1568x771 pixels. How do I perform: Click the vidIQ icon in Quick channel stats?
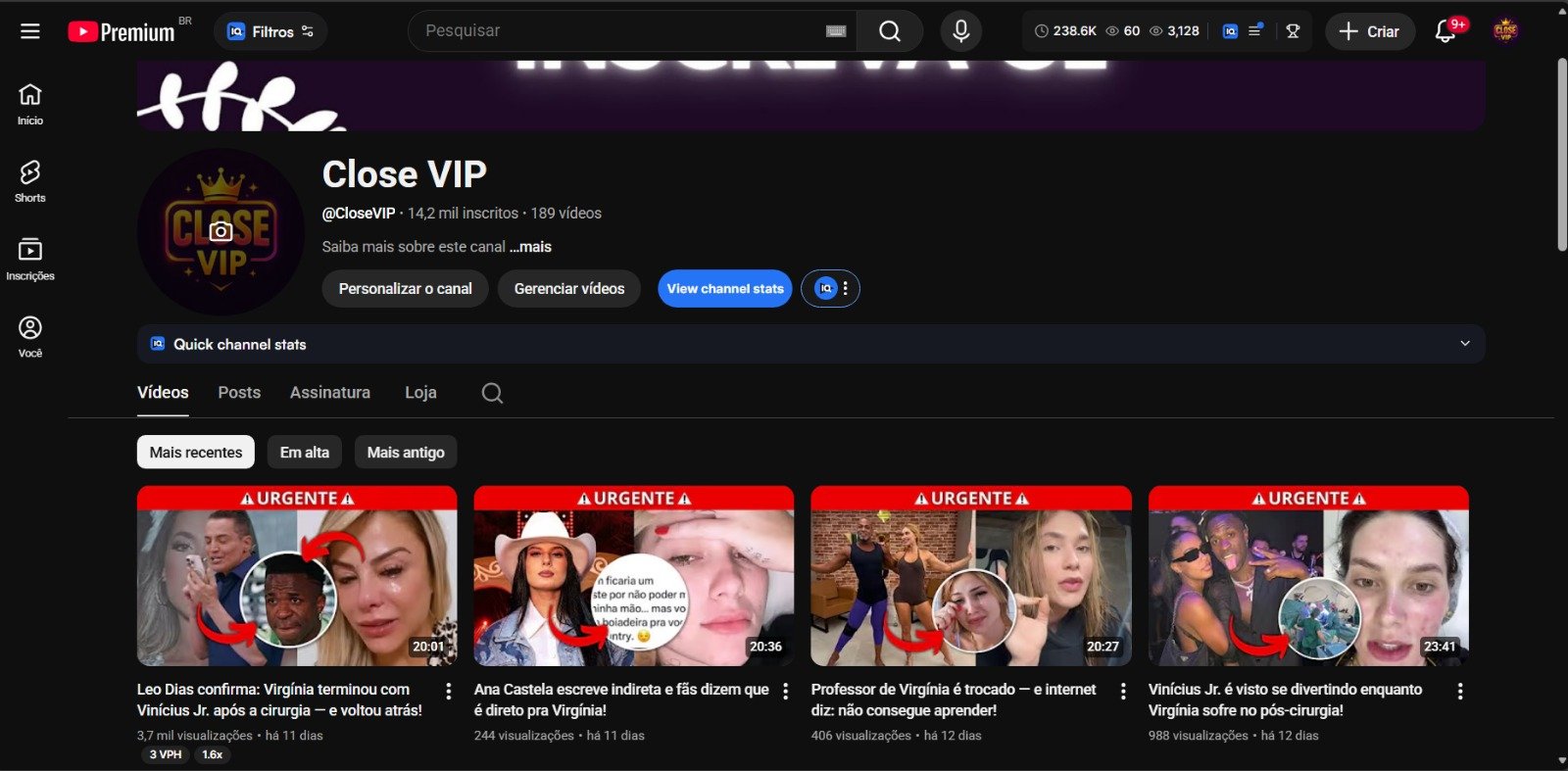(157, 344)
